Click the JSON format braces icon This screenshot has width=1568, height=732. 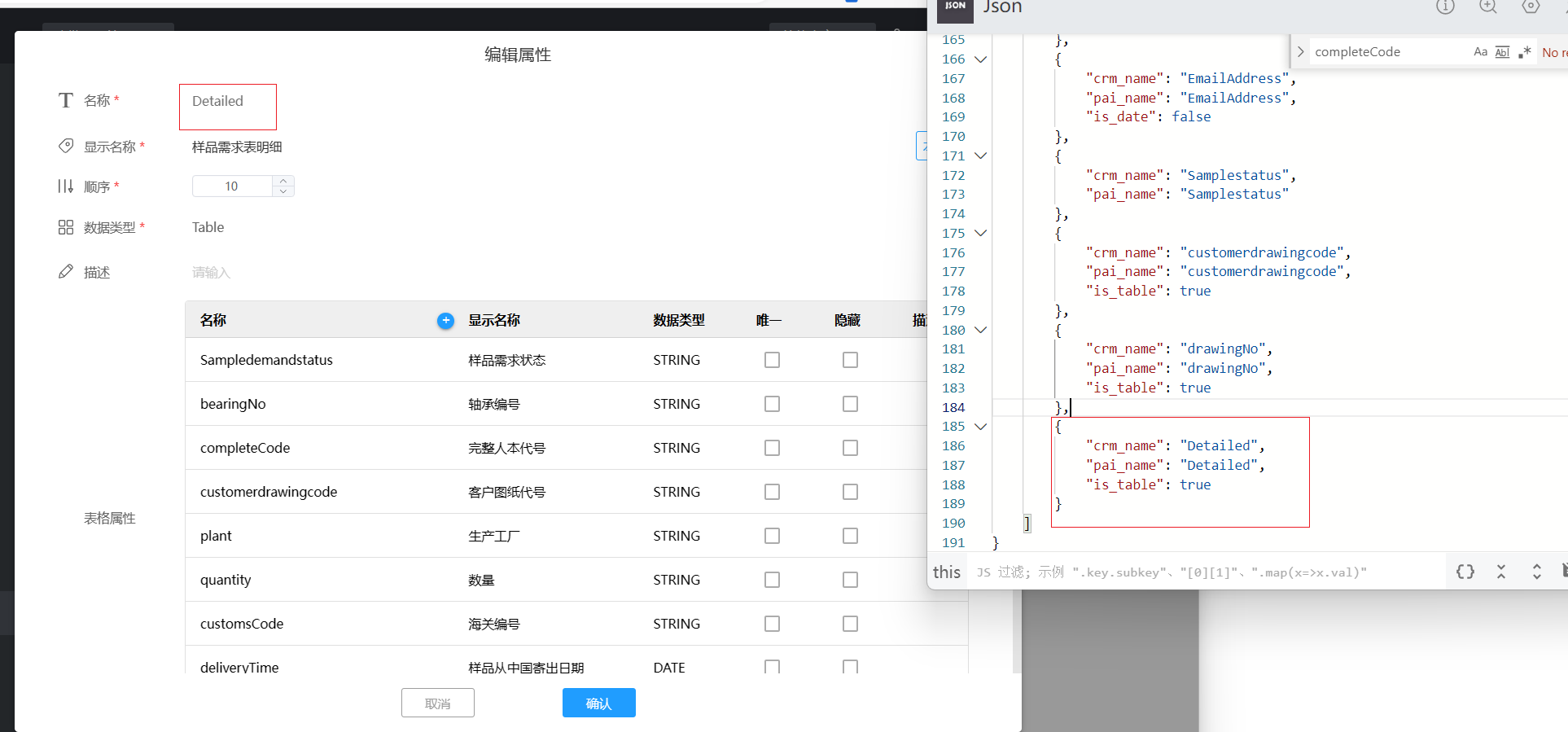tap(1465, 572)
